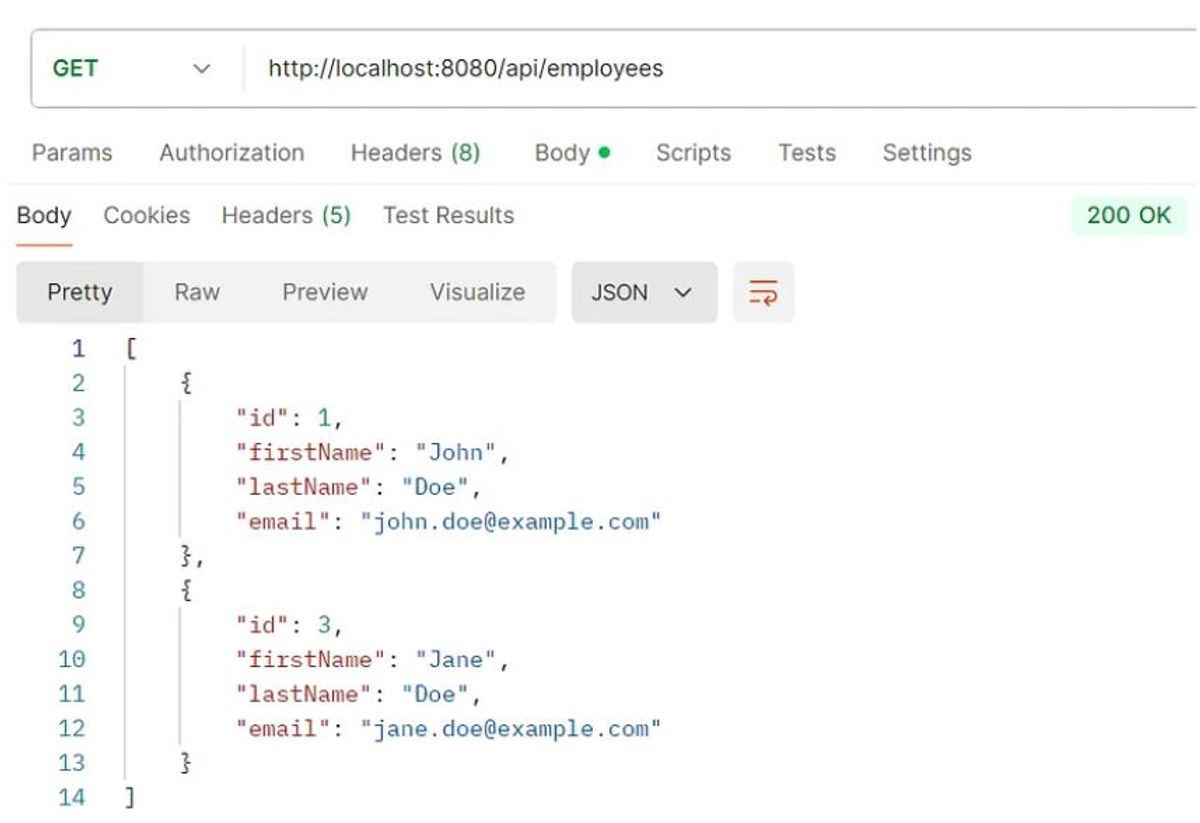Open the request Headers (8) tab

[415, 153]
